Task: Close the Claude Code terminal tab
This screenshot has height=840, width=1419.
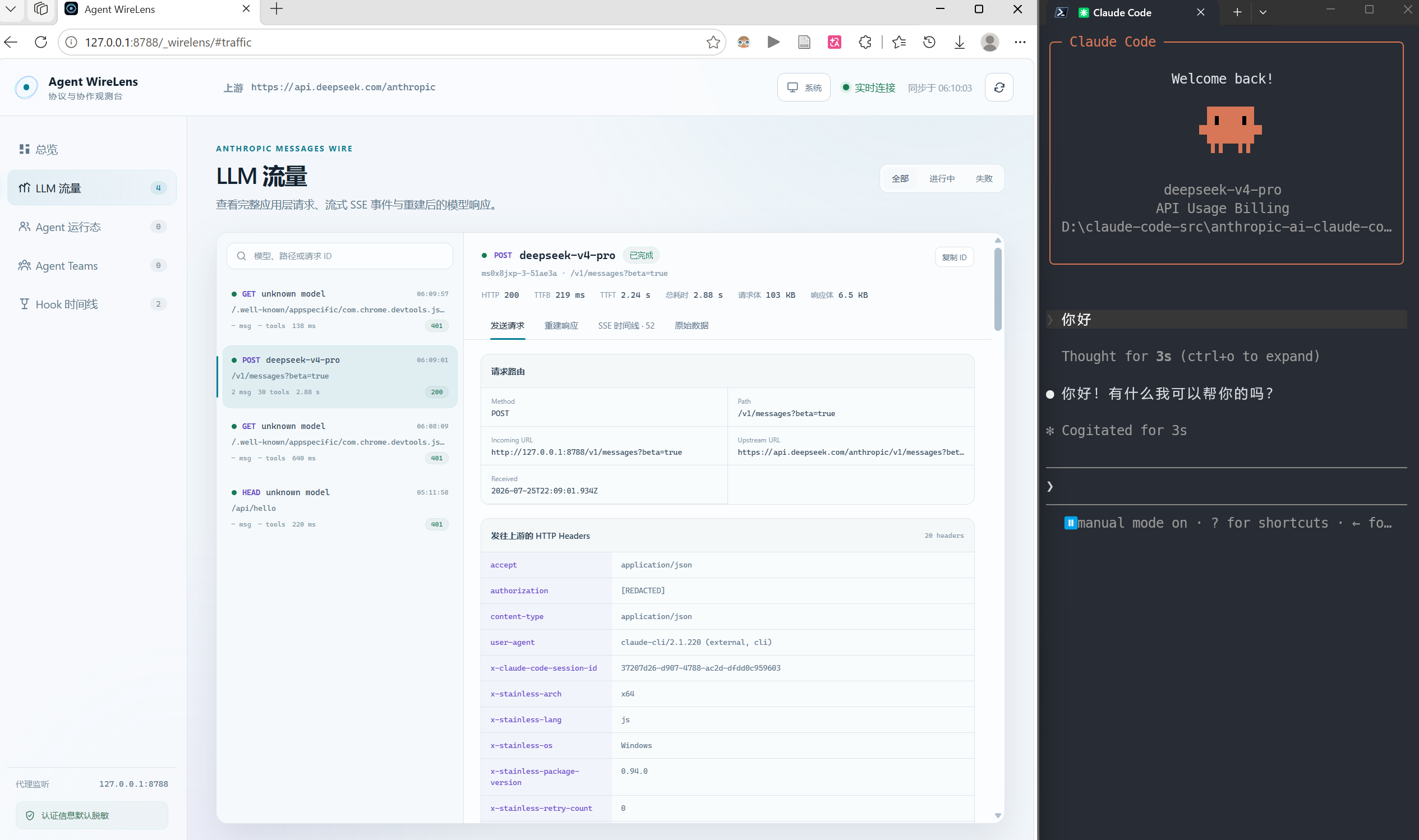Action: point(1200,12)
